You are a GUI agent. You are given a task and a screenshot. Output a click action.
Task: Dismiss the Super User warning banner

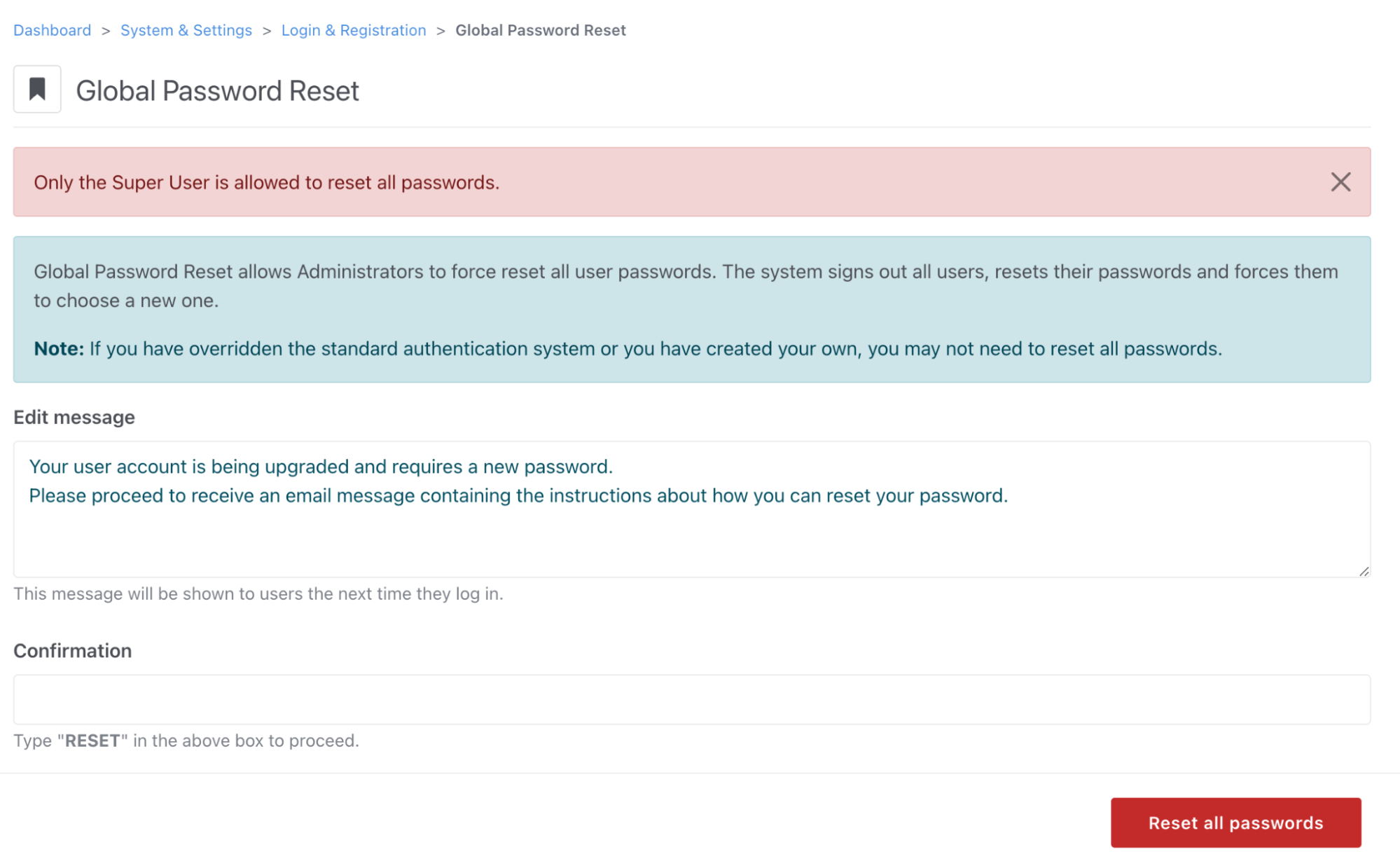(1340, 181)
